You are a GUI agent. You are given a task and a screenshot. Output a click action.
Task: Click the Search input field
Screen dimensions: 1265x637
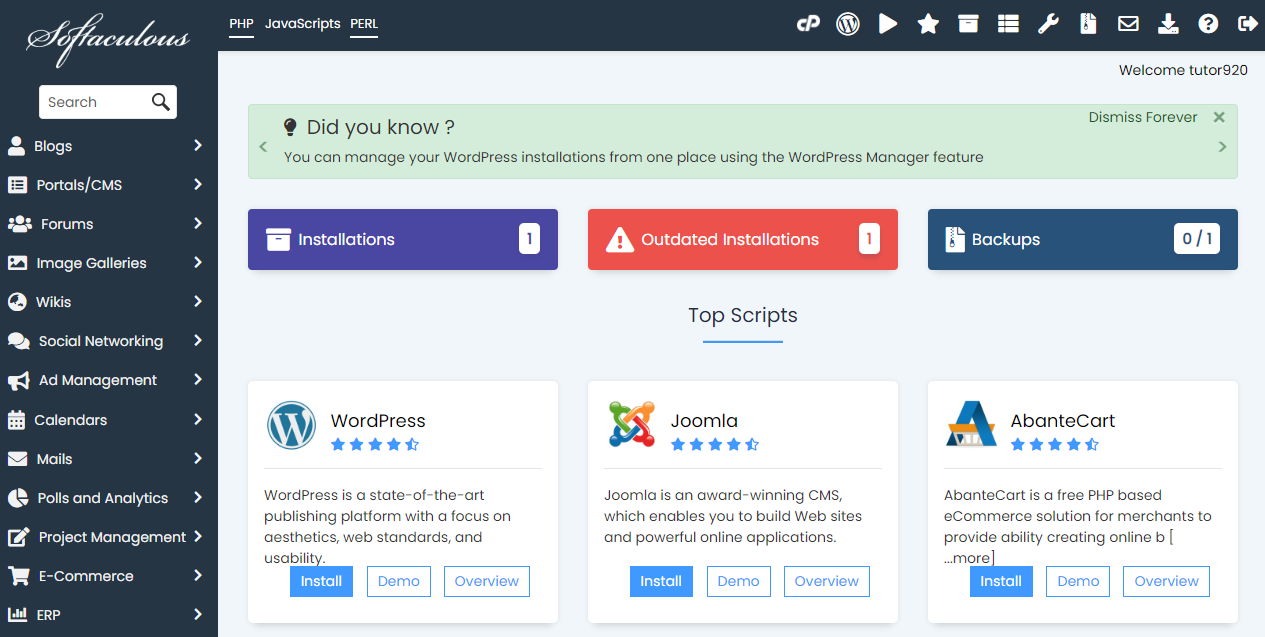click(95, 102)
